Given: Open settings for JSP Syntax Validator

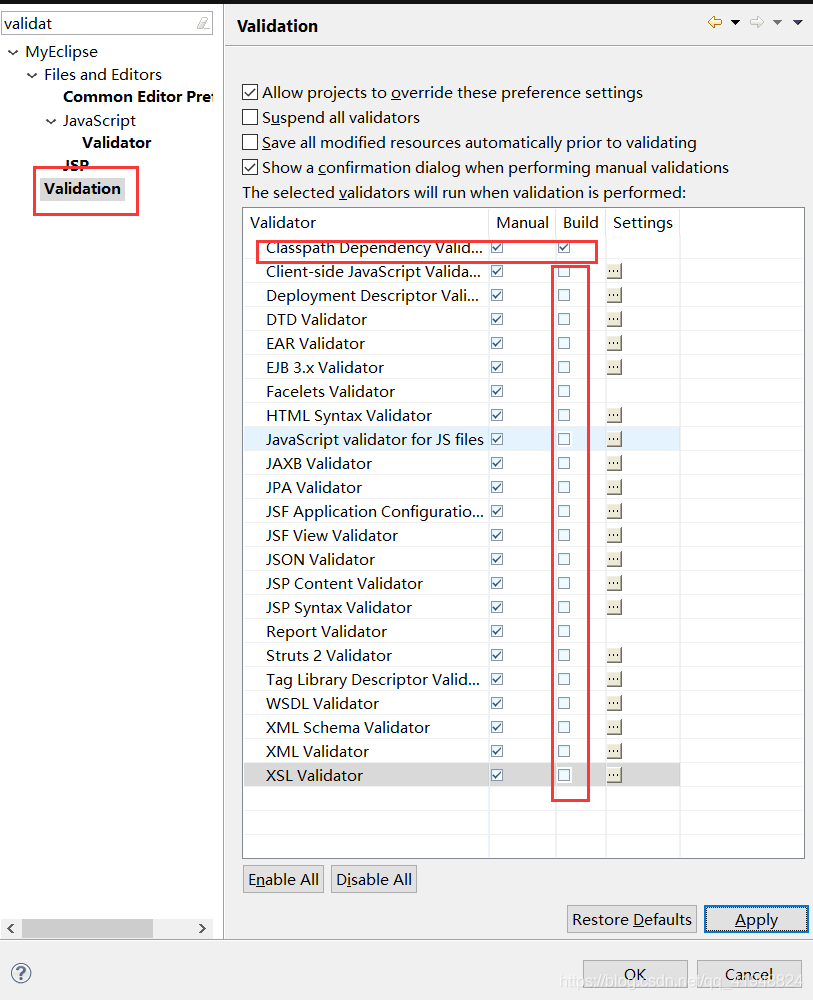Looking at the screenshot, I should (x=614, y=607).
